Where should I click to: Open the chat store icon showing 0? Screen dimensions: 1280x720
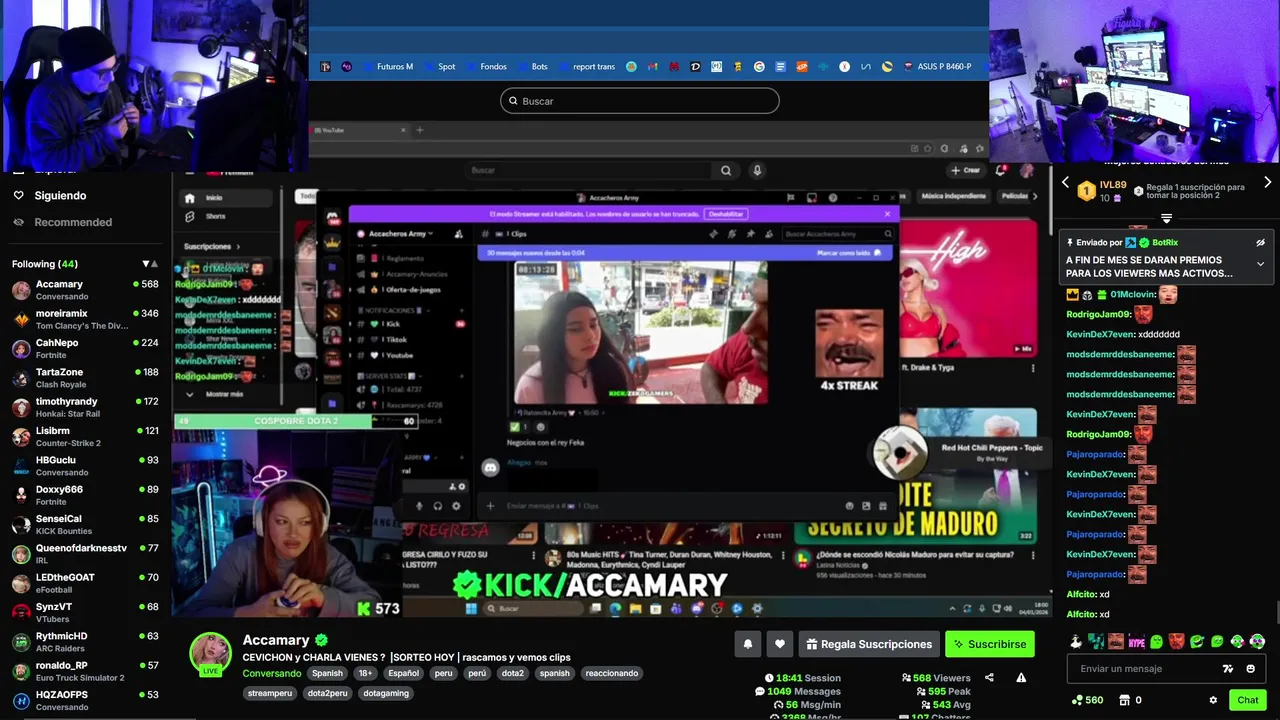point(1130,700)
